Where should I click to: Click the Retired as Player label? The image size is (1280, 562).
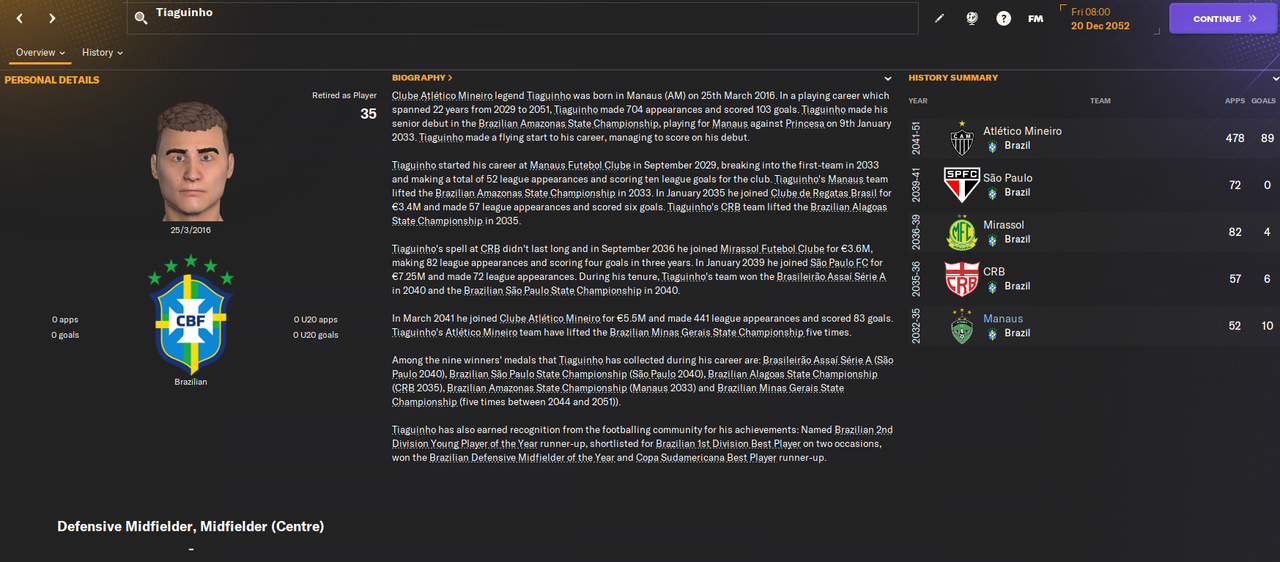[x=344, y=96]
